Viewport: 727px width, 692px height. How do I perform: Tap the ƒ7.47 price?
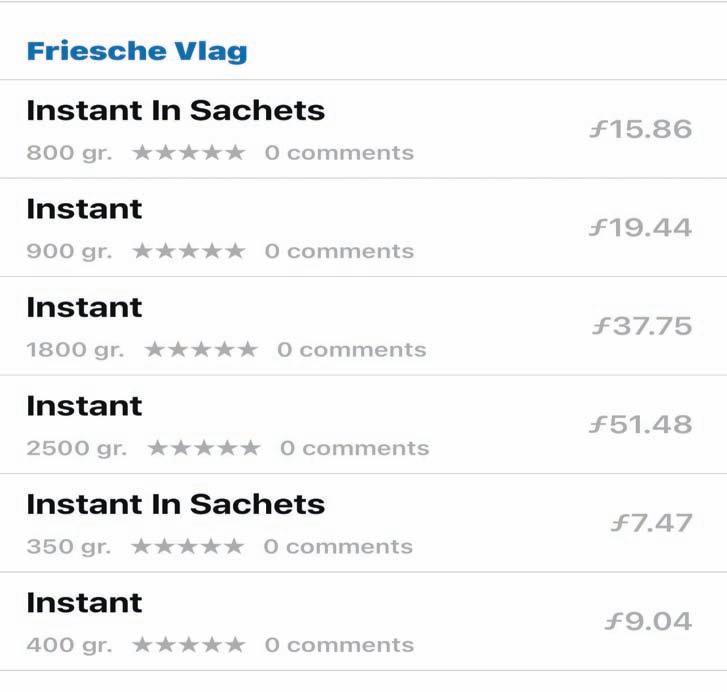651,523
